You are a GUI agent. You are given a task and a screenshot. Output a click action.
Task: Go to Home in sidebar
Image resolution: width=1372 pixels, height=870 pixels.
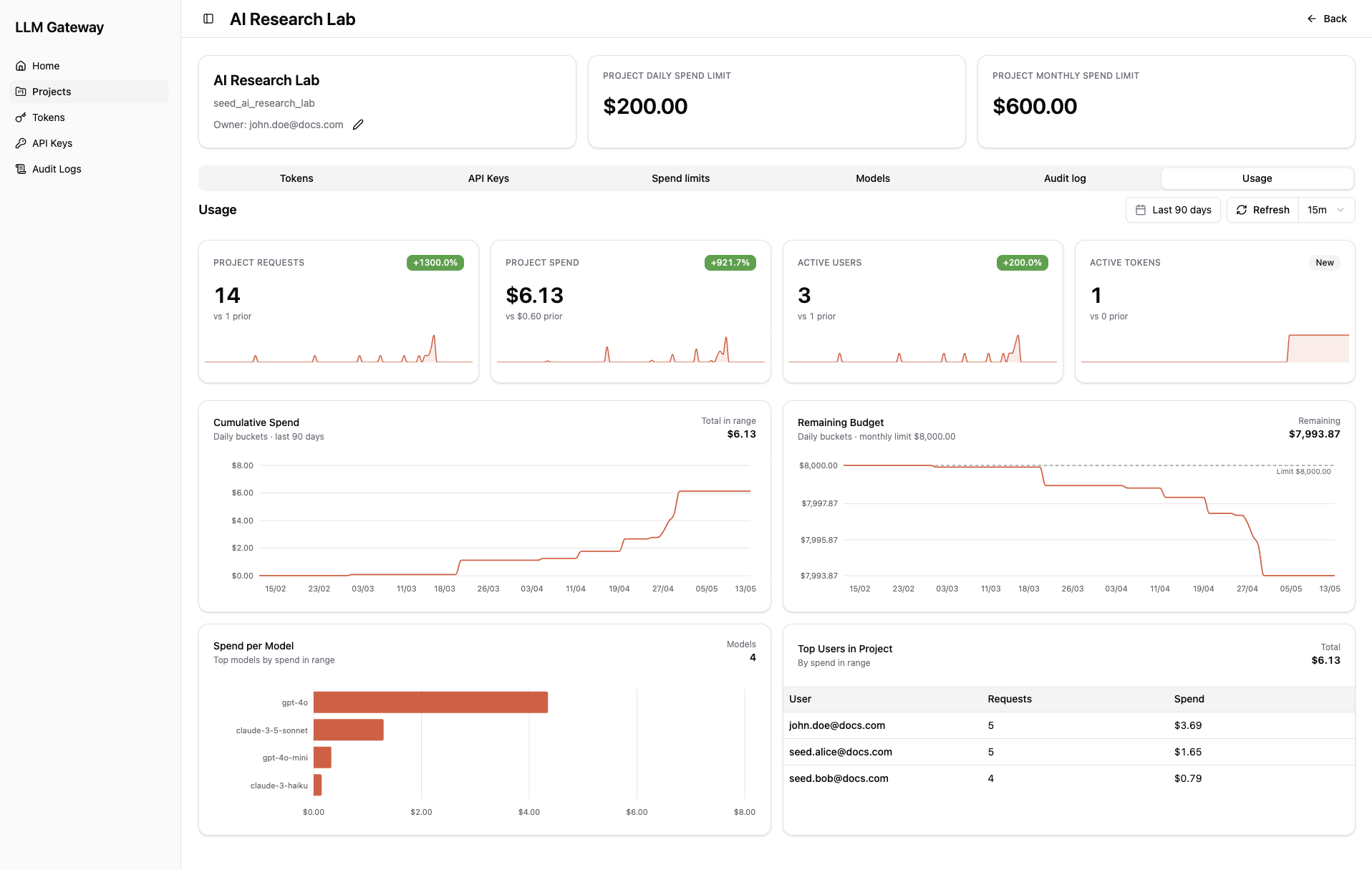point(90,66)
